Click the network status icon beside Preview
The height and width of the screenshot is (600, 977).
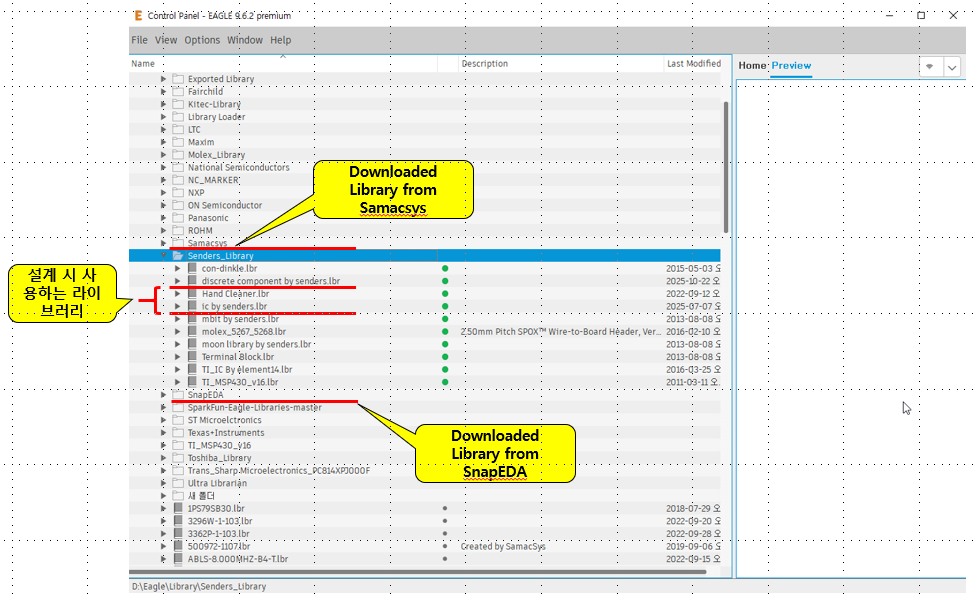tap(929, 66)
